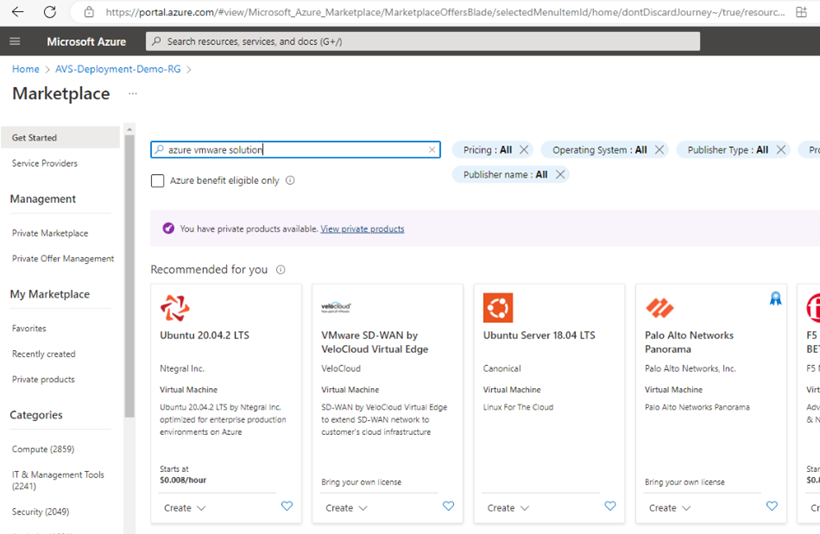Remove the Pricing filter

pos(525,150)
